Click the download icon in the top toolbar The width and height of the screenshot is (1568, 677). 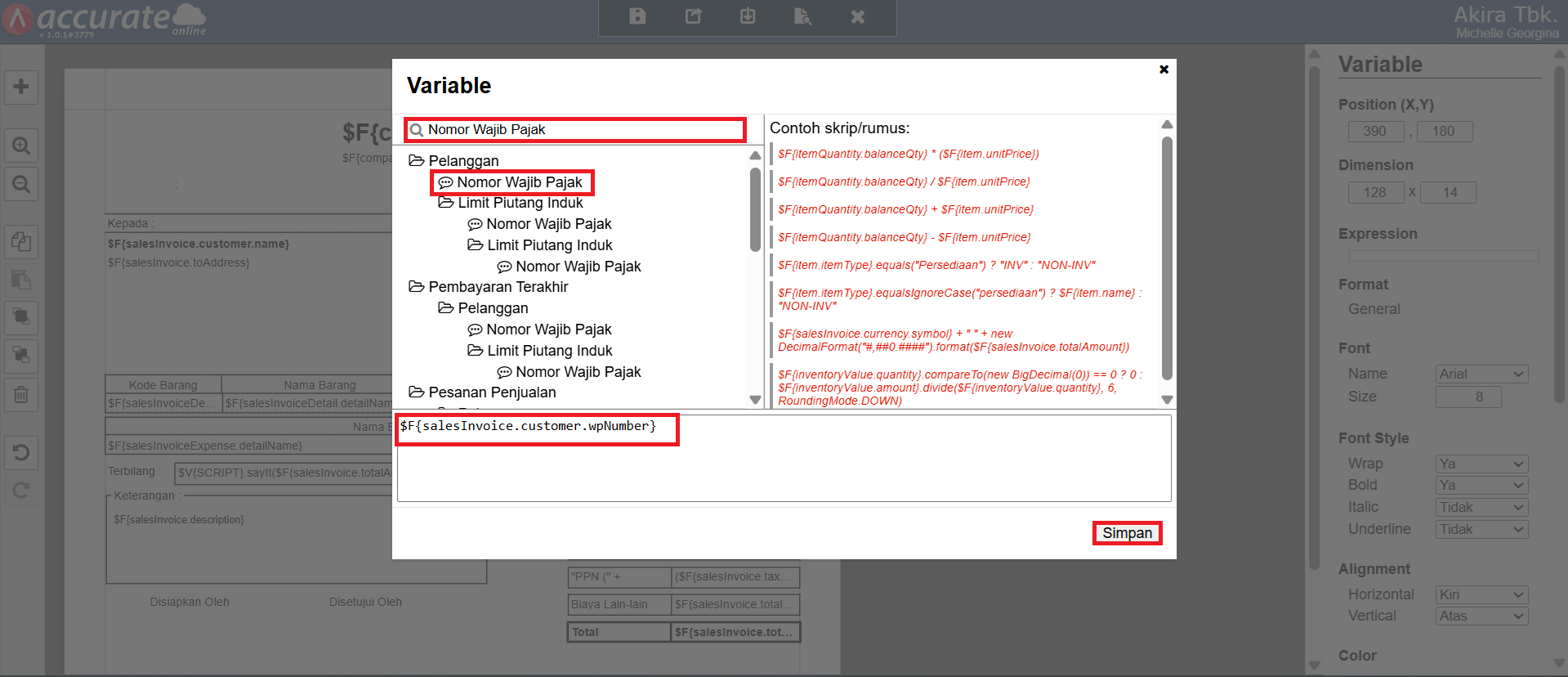[748, 16]
